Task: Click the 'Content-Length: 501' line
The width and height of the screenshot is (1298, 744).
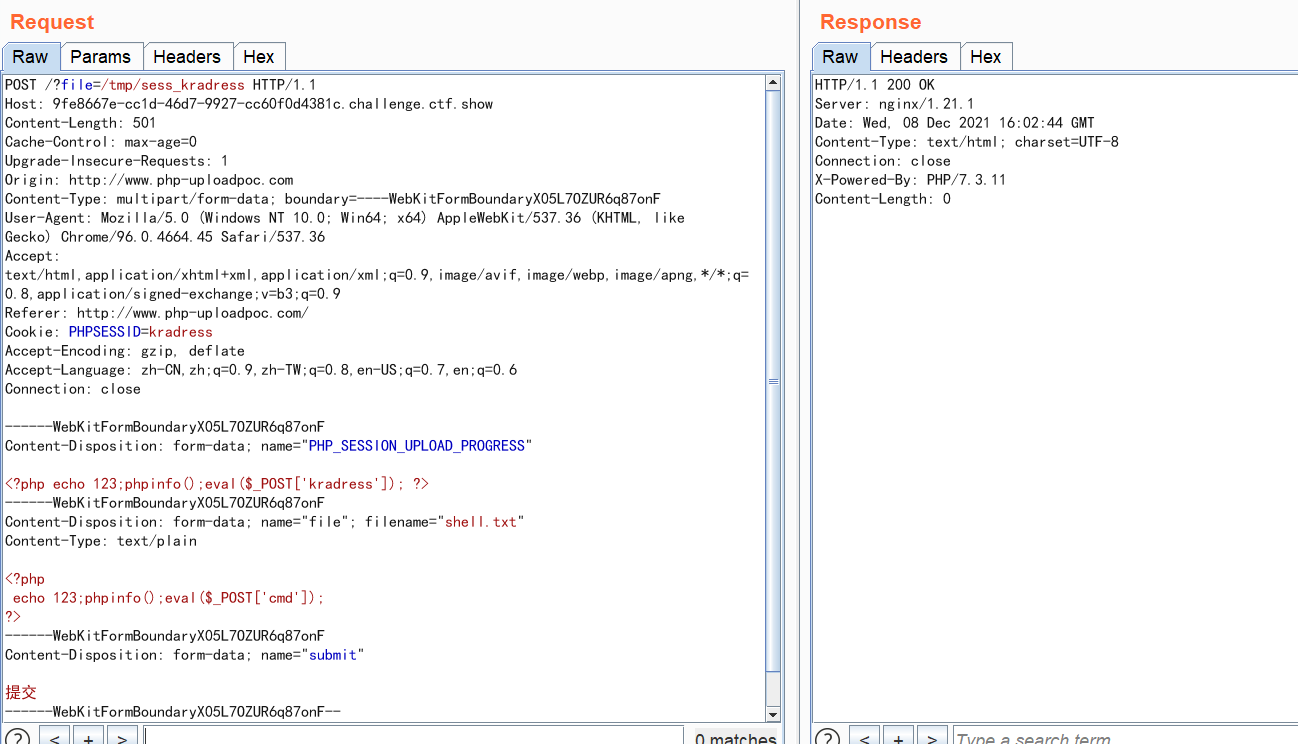Action: 81,123
